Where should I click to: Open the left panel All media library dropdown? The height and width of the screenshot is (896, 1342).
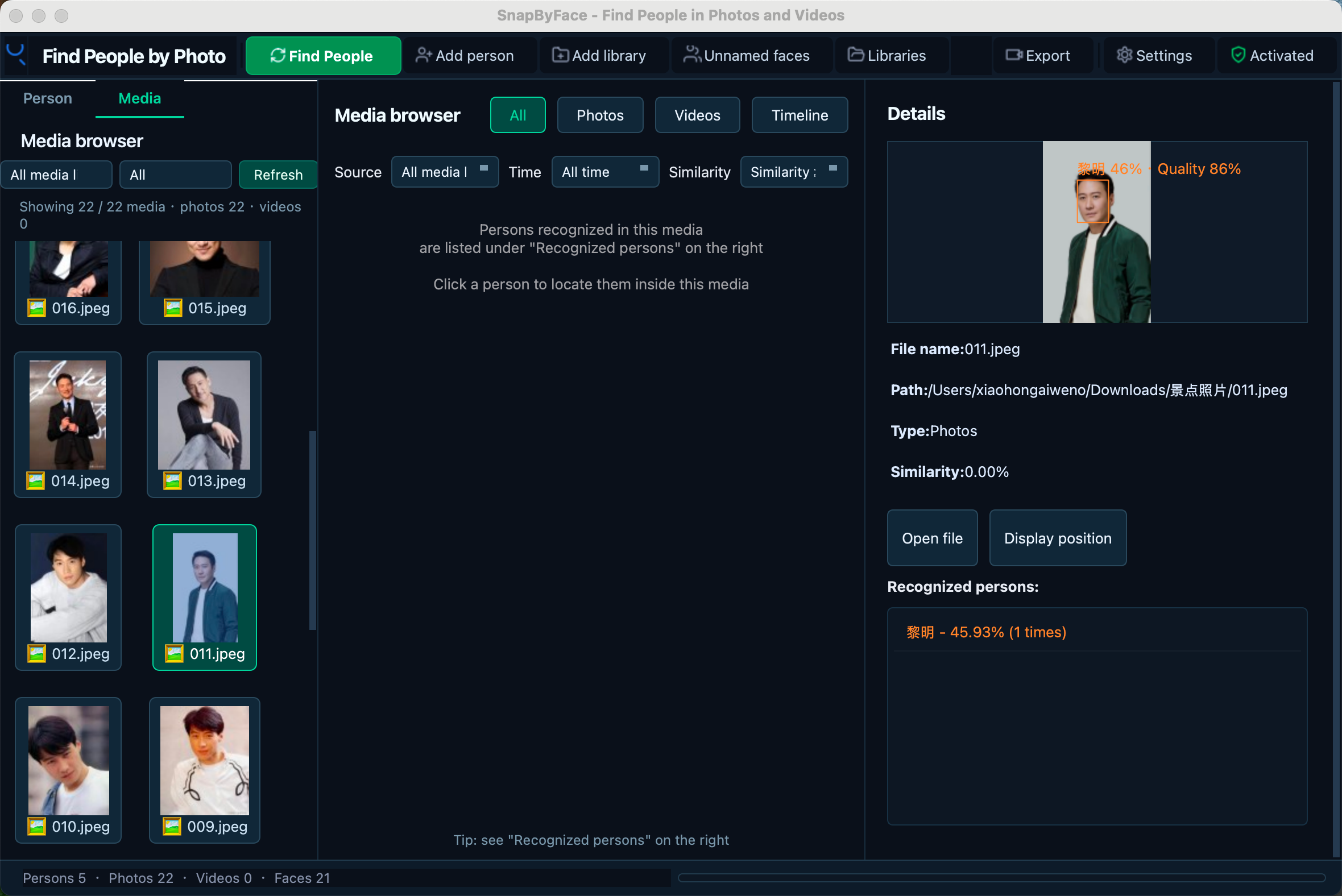[57, 175]
